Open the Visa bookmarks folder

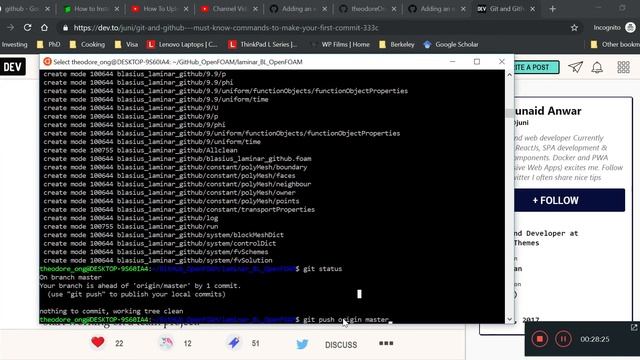pyautogui.click(x=126, y=44)
